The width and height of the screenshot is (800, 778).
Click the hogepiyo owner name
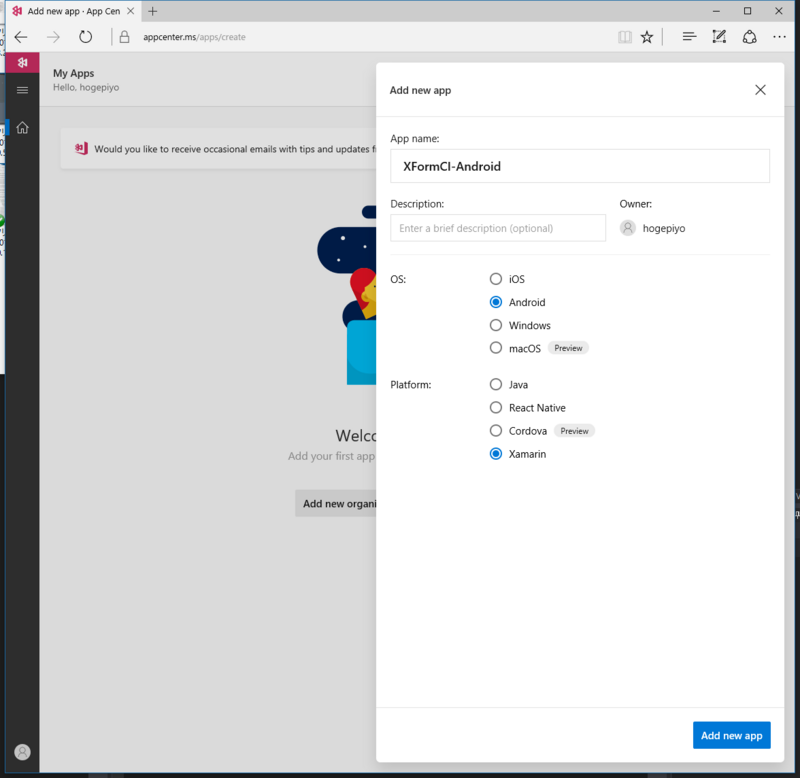tap(663, 229)
